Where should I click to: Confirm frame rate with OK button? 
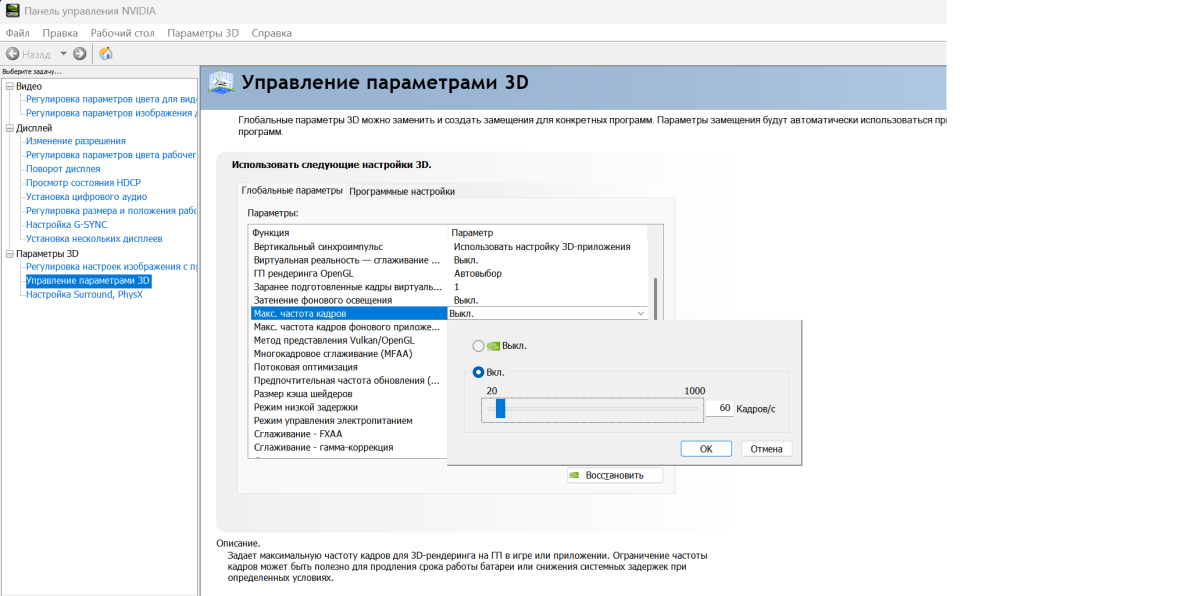[x=706, y=449]
